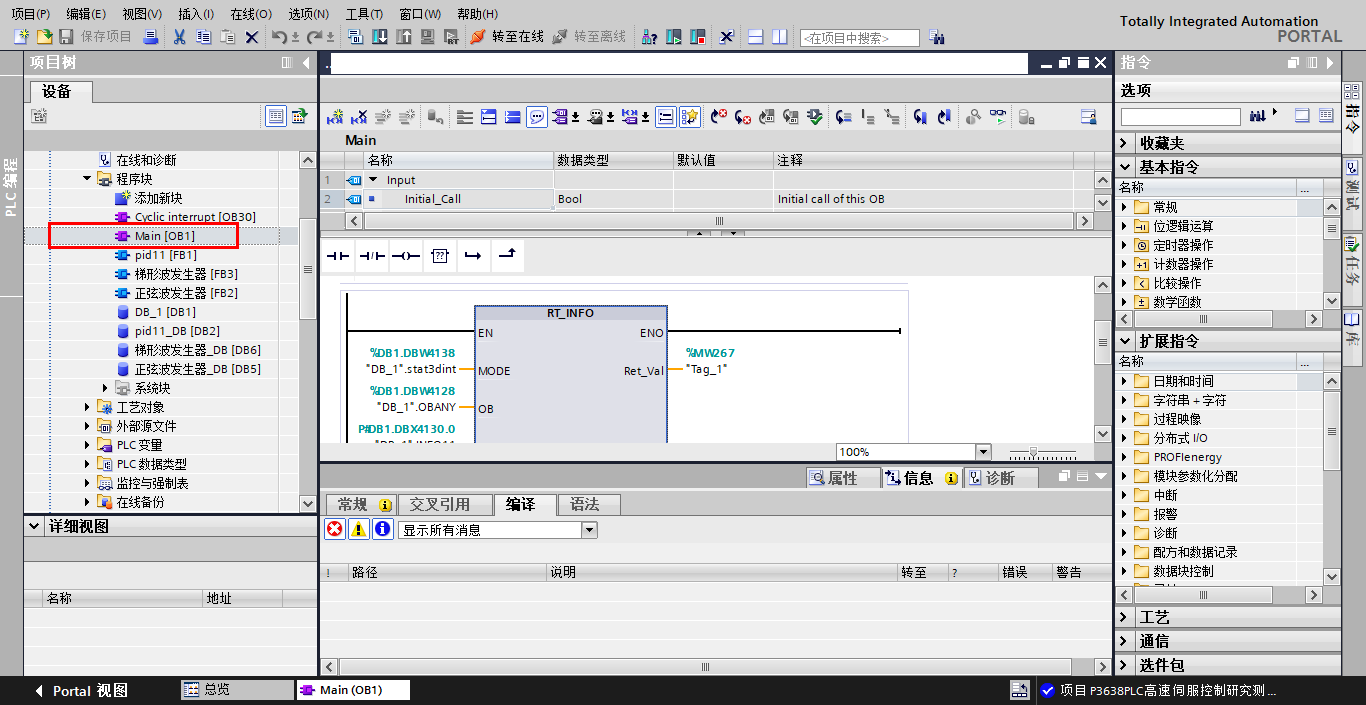Expand 定时器操作 instruction folder
The image size is (1366, 705).
[1125, 245]
